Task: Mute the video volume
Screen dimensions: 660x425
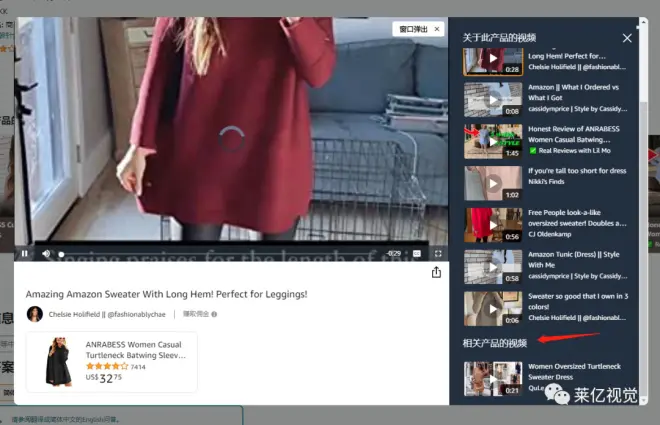Action: (x=46, y=254)
